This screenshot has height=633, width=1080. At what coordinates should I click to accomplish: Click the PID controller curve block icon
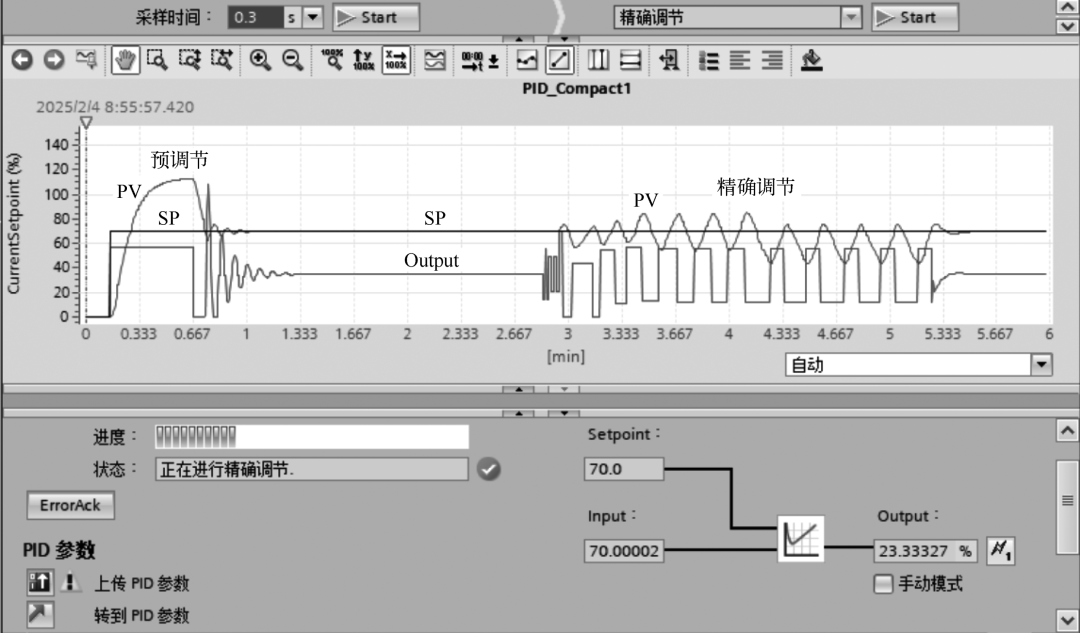click(800, 539)
